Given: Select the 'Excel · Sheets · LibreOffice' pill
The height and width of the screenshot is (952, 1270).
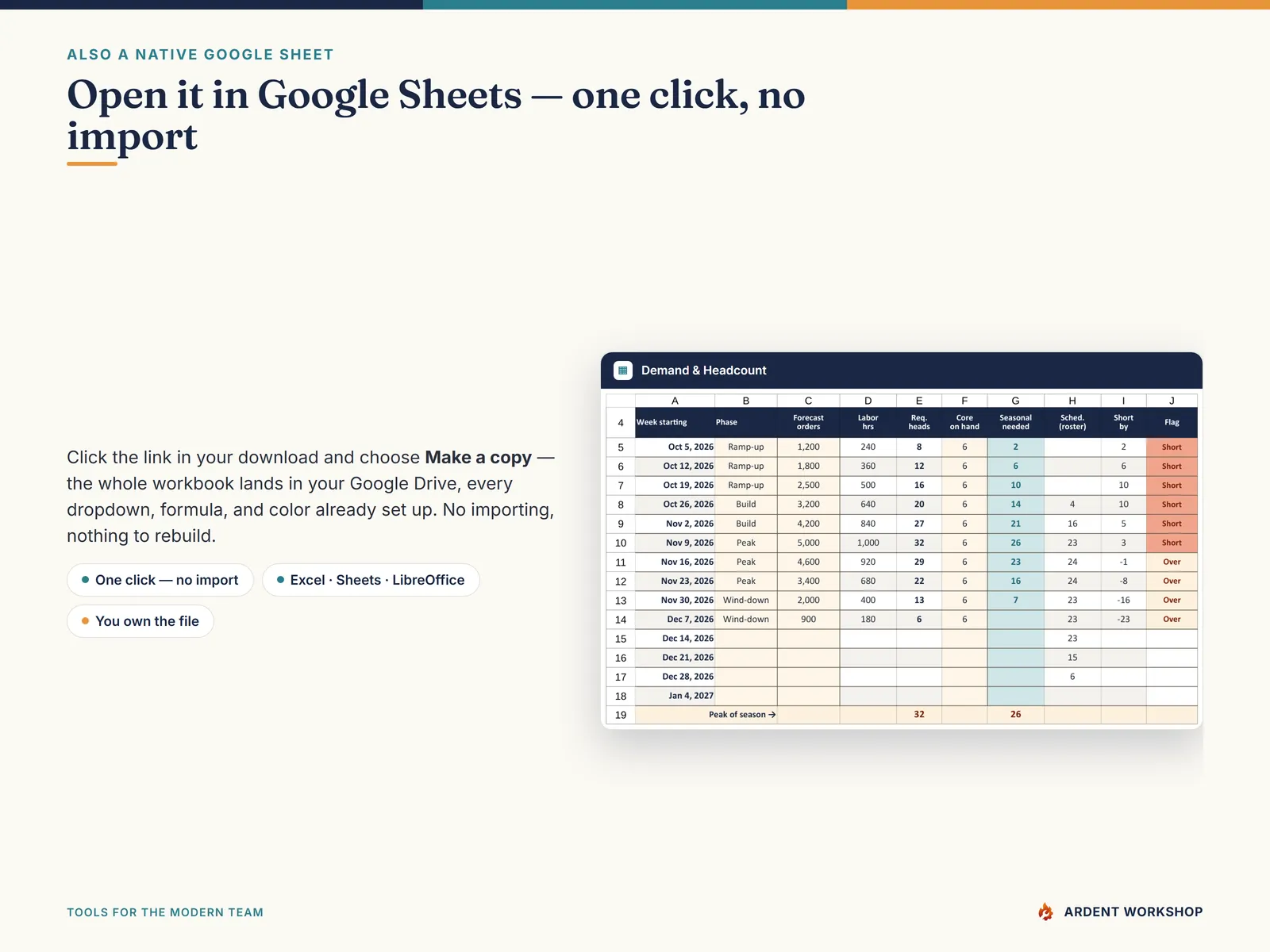Looking at the screenshot, I should pos(371,580).
